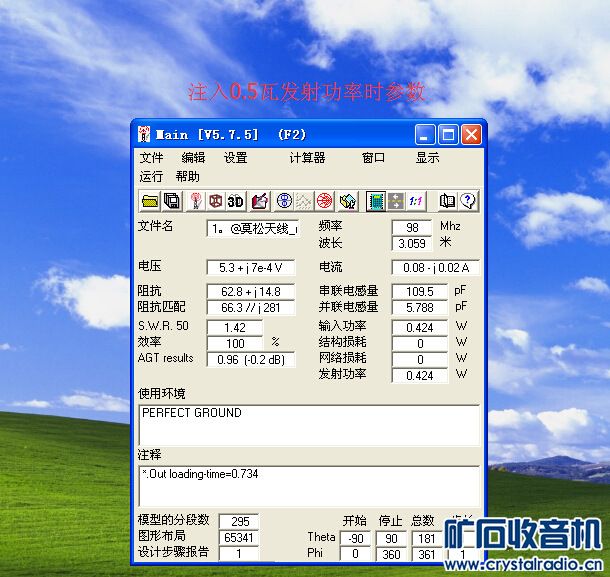Click the '使用环境' label

(161, 394)
